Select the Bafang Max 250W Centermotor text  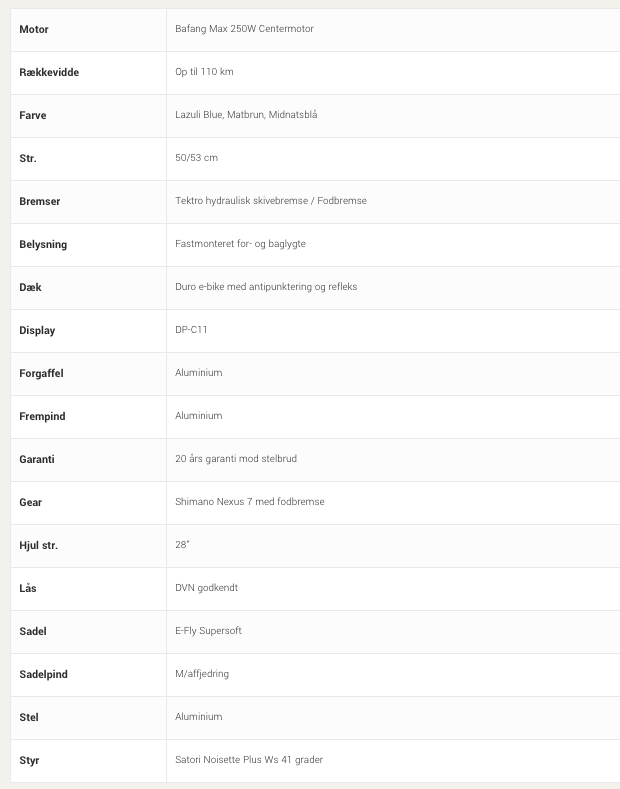click(x=244, y=29)
